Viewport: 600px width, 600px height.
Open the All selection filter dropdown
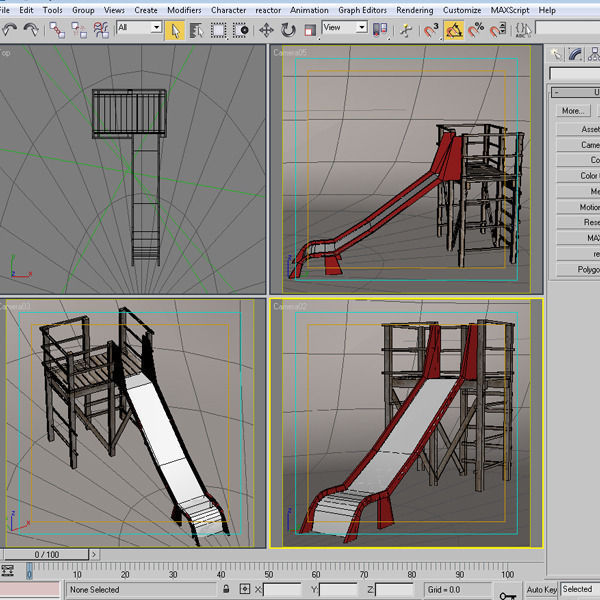139,28
